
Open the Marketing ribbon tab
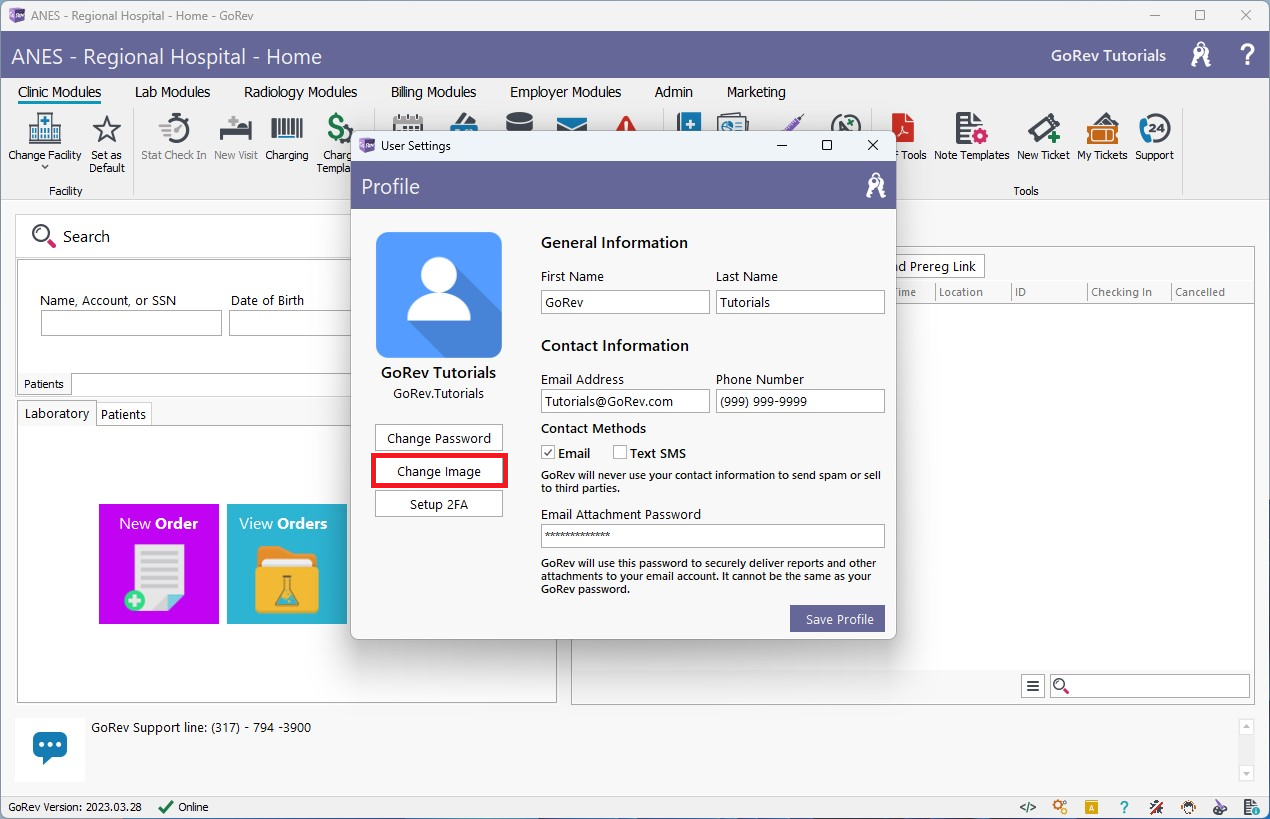click(x=756, y=92)
